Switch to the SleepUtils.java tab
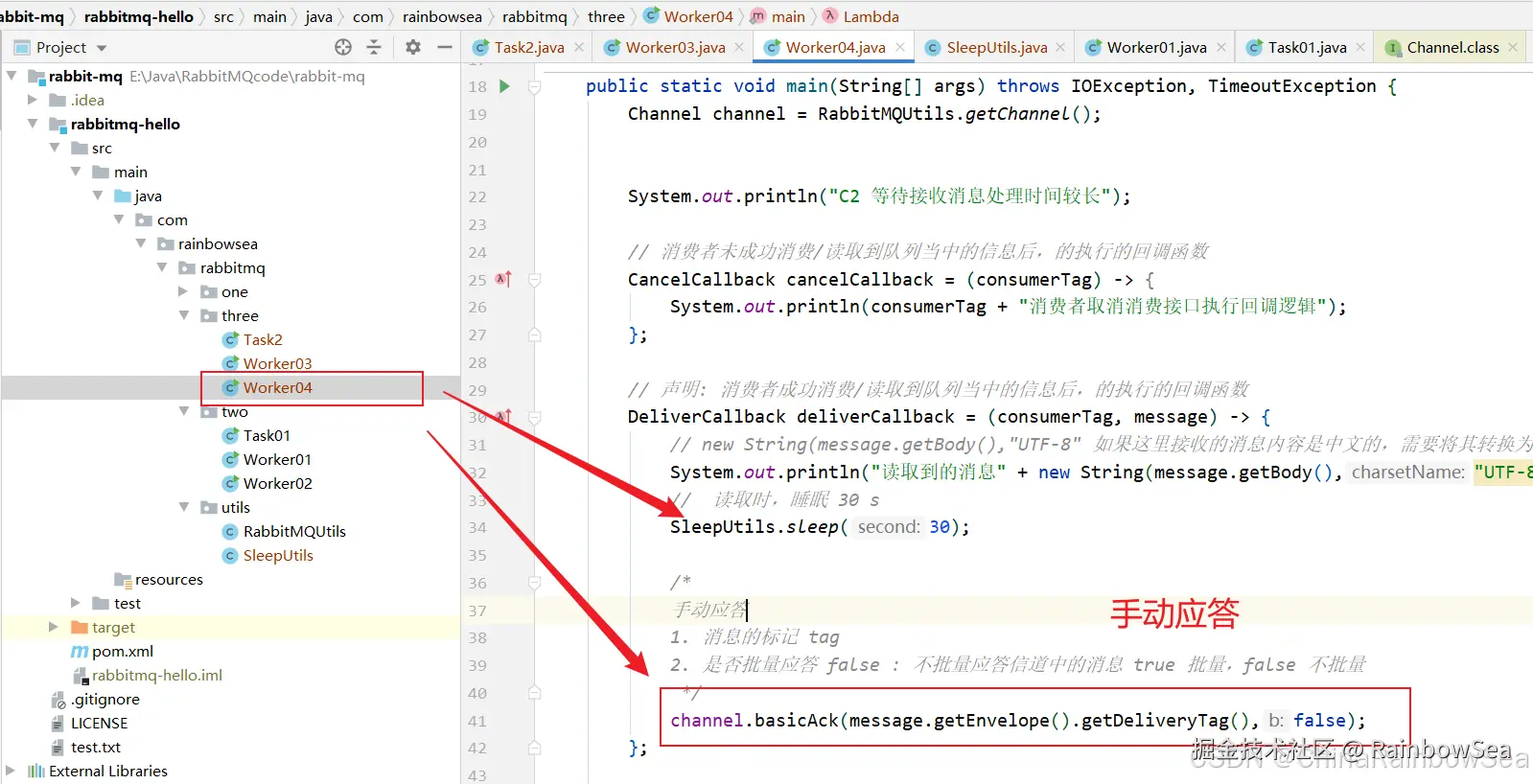1533x784 pixels. (996, 47)
